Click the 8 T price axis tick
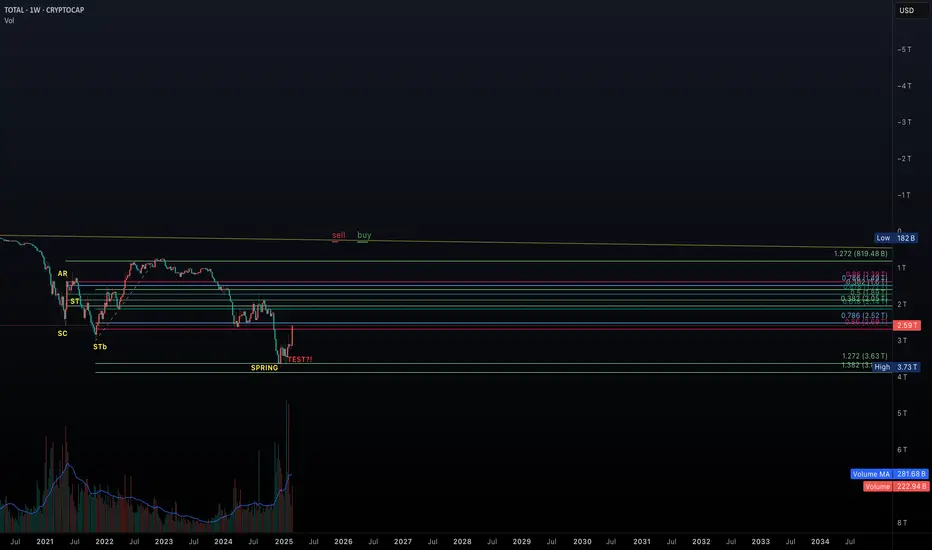The image size is (932, 550). tap(902, 523)
